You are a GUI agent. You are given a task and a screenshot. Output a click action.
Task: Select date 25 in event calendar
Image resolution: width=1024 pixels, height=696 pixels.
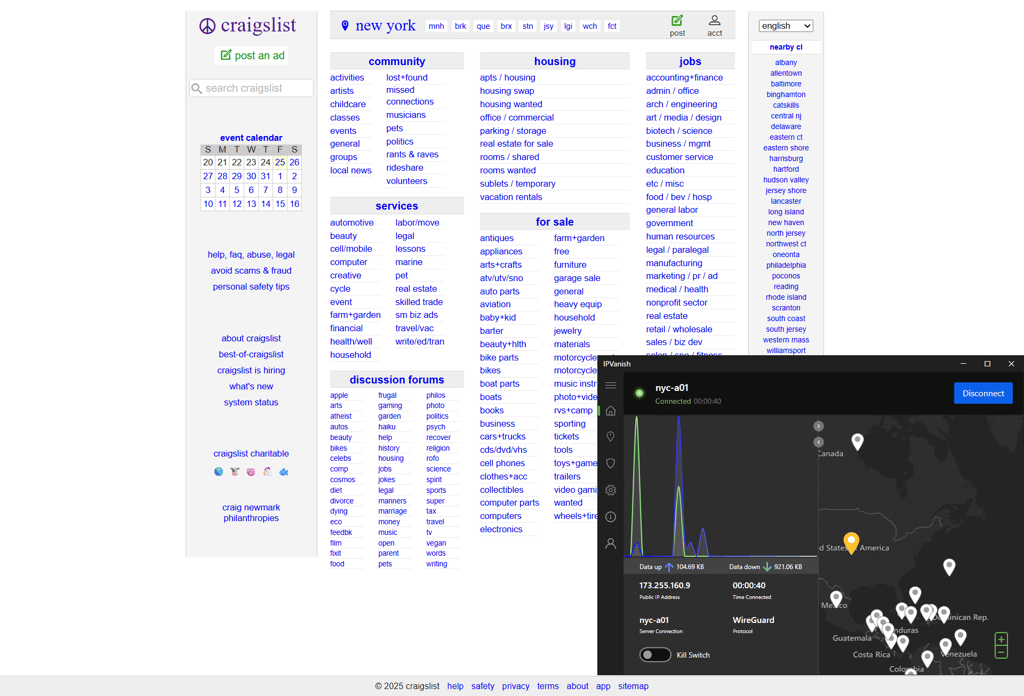(280, 162)
